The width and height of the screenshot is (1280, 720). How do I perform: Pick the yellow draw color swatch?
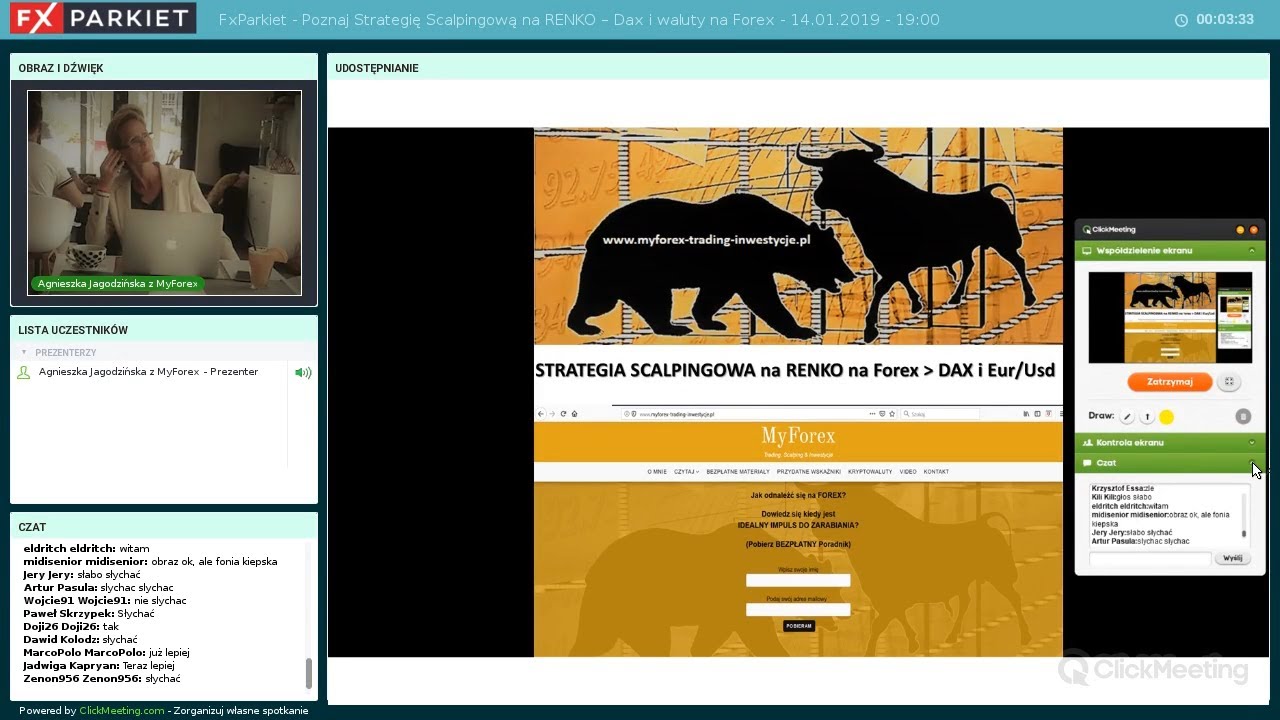[x=1166, y=416]
